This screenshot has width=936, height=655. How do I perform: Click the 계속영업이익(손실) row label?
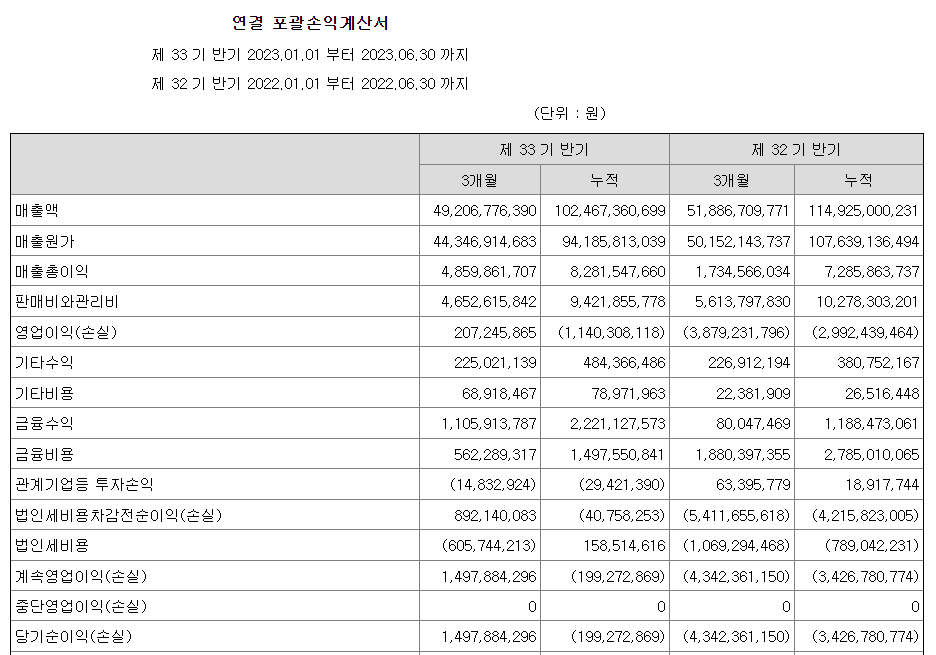[81, 576]
